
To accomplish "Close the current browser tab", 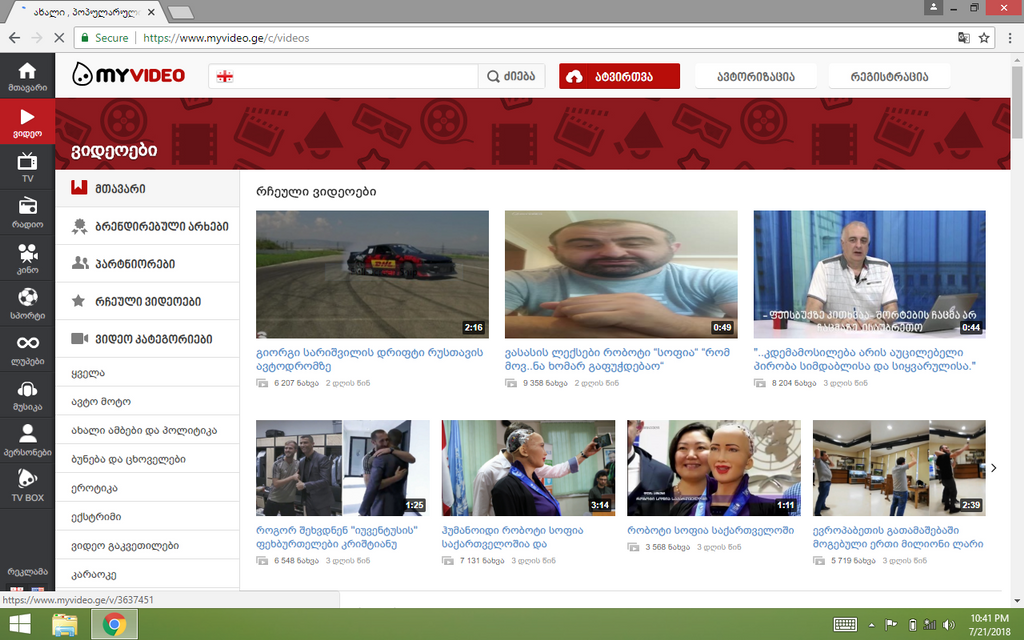I will pos(152,12).
